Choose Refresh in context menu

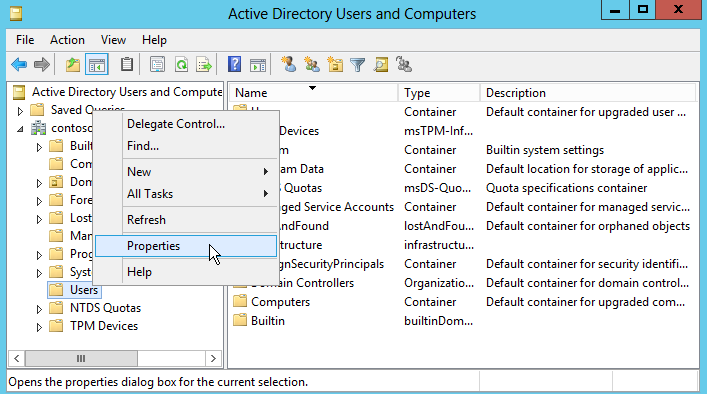[186, 220]
